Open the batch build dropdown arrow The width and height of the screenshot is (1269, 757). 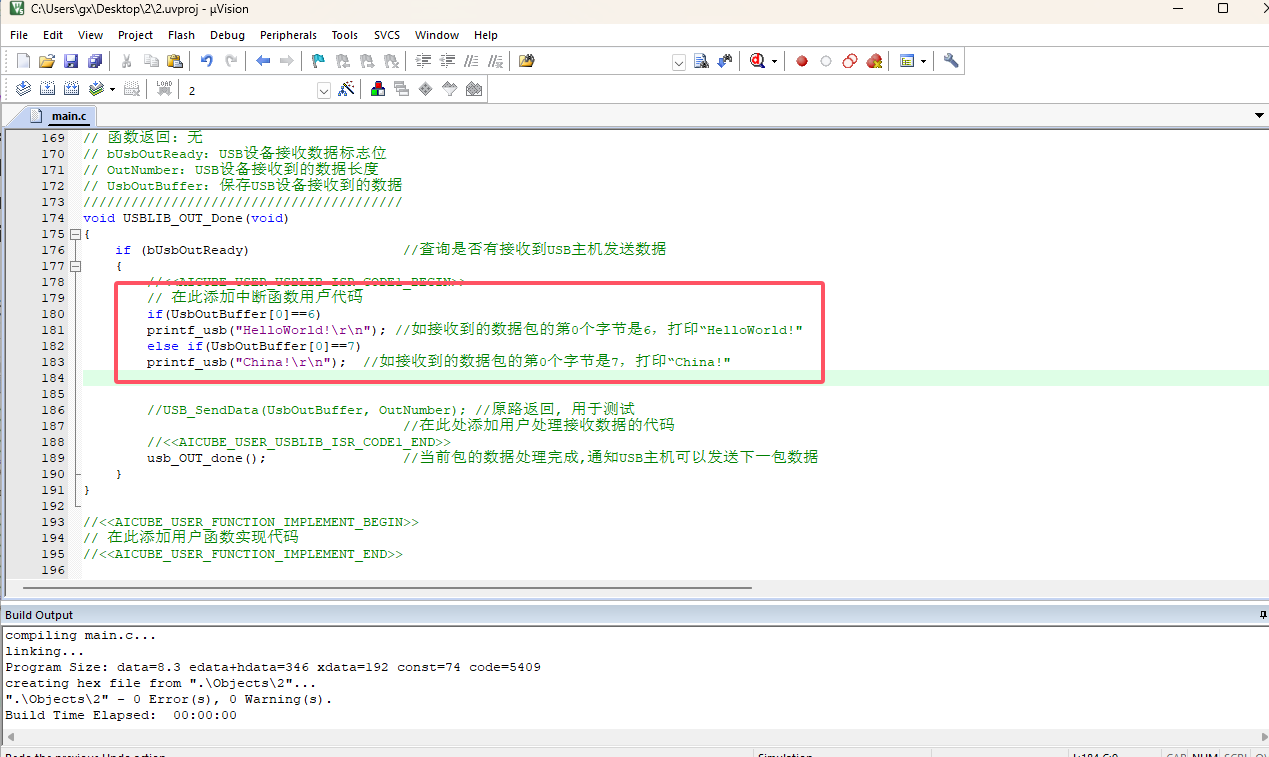pyautogui.click(x=112, y=89)
